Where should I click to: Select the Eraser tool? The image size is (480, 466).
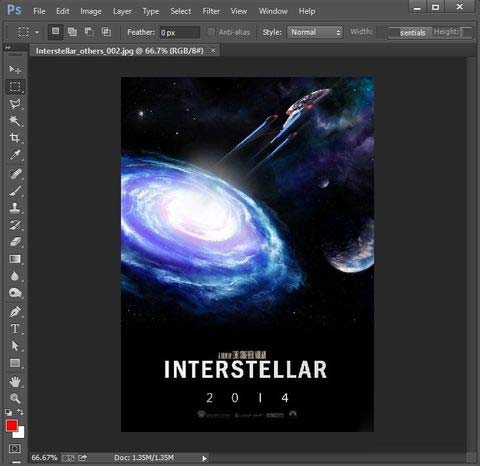[15, 242]
